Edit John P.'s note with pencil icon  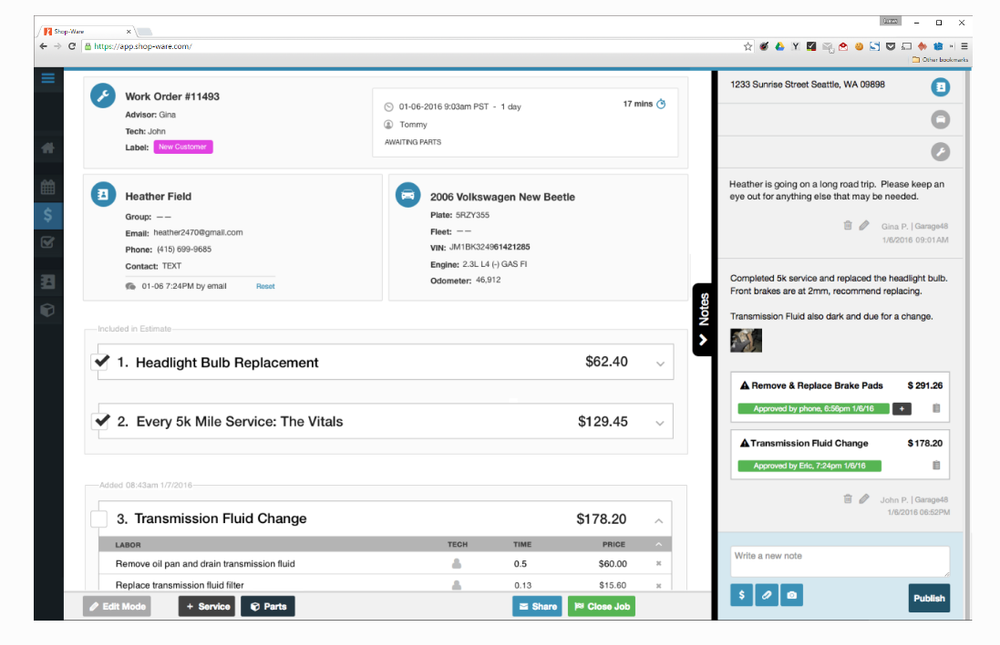[864, 499]
